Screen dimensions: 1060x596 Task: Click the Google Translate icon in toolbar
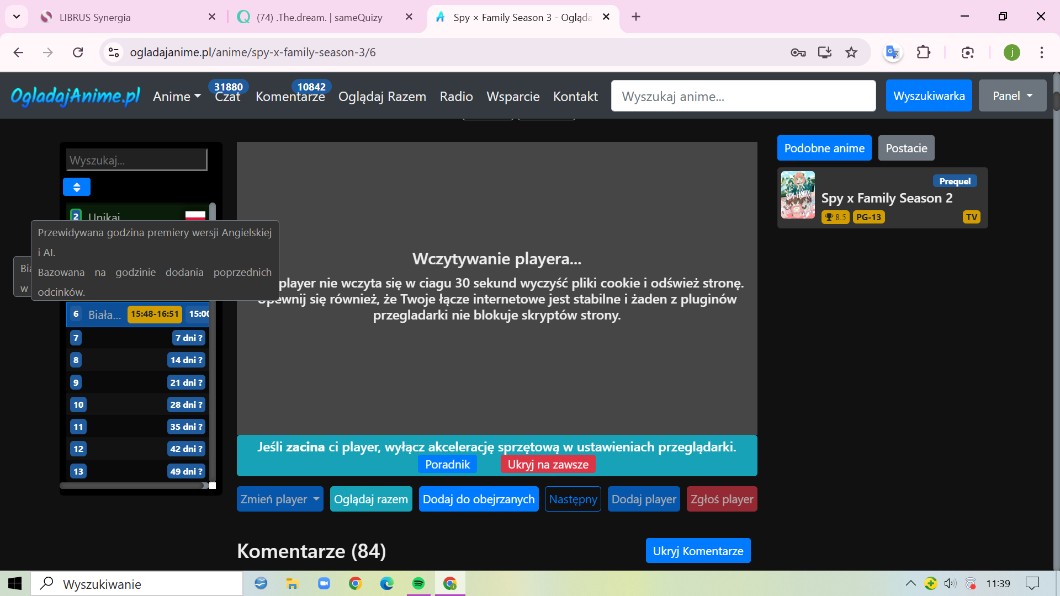(x=892, y=52)
